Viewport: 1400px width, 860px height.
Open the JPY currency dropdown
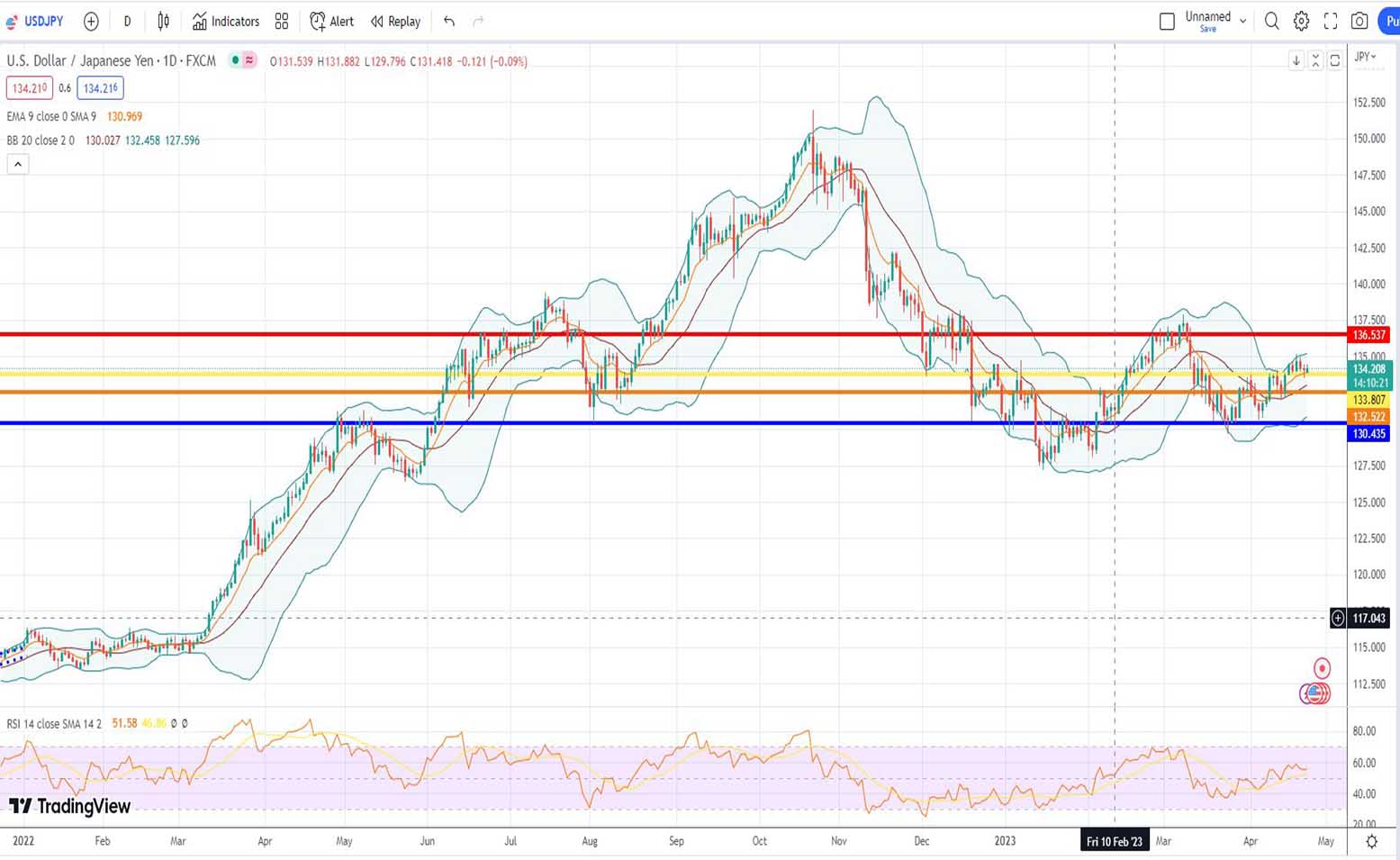[1366, 57]
